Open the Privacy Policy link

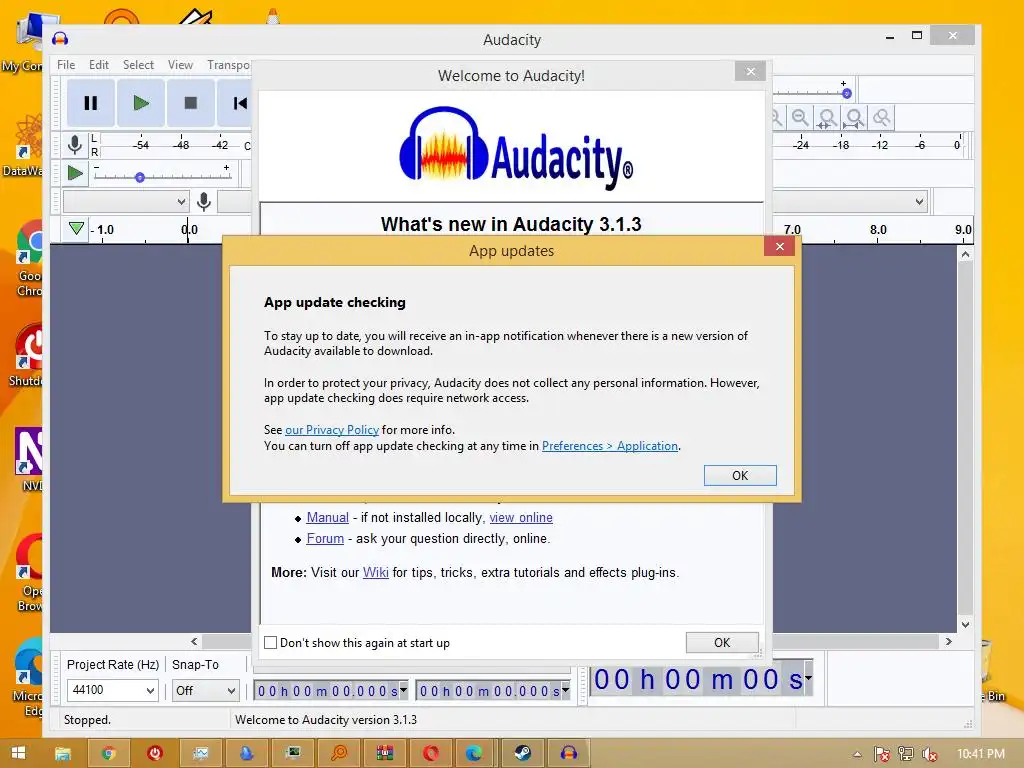click(x=332, y=430)
